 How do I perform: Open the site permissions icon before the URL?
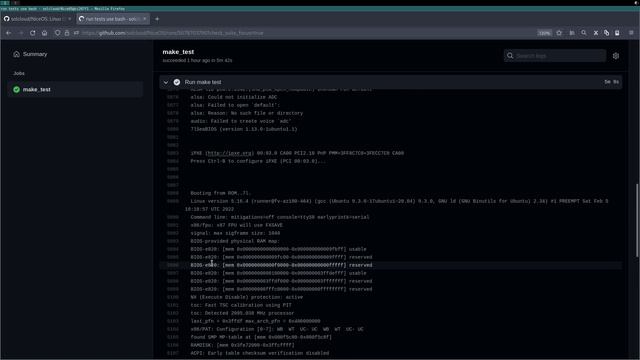click(76, 33)
